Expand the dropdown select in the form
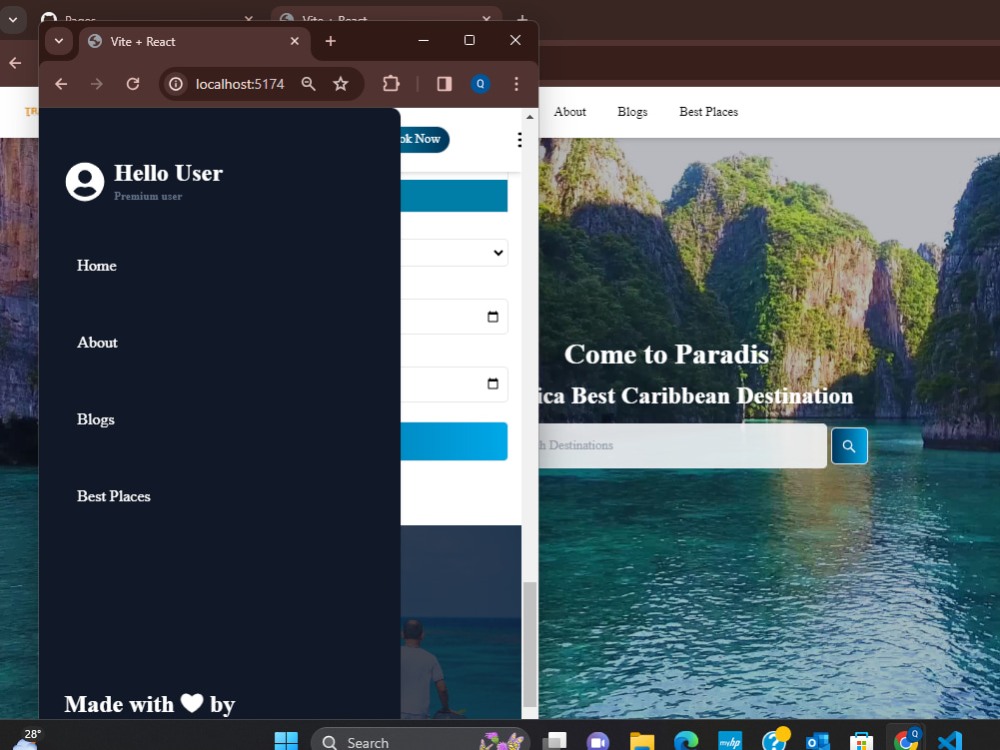This screenshot has width=1000, height=750. coord(454,253)
